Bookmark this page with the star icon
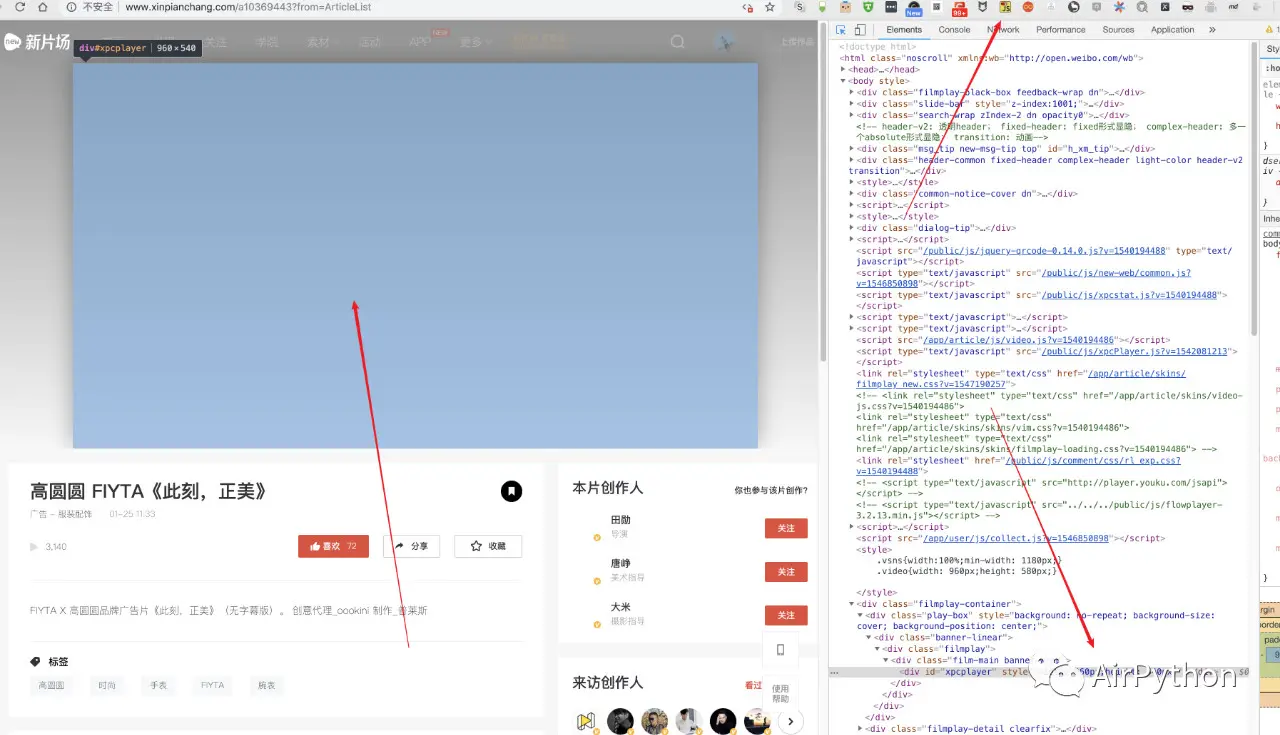Viewport: 1280px width, 735px height. coord(769,6)
